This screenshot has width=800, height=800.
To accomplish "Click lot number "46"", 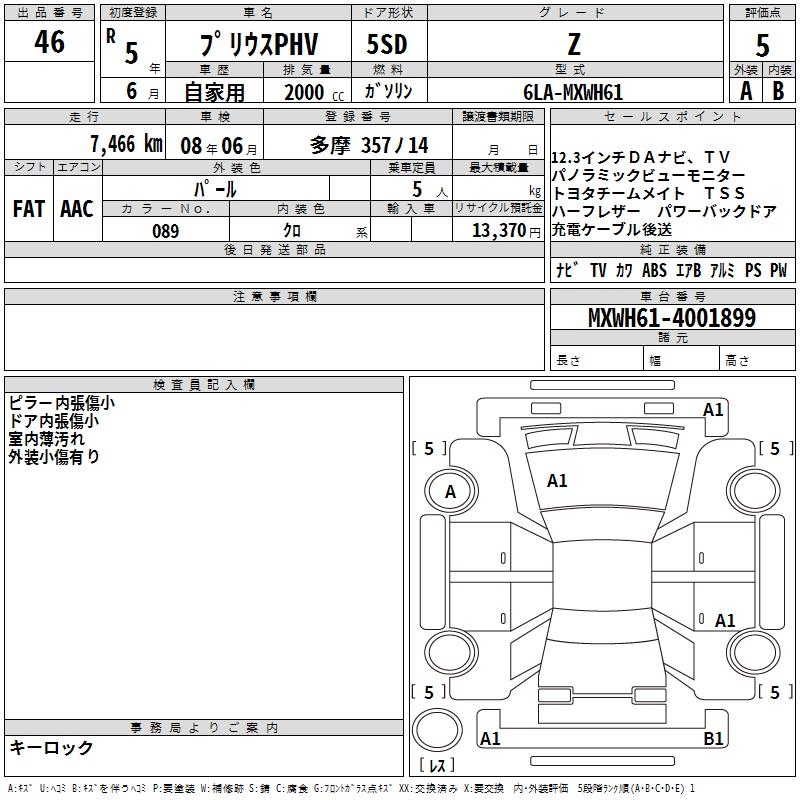I will pyautogui.click(x=49, y=41).
